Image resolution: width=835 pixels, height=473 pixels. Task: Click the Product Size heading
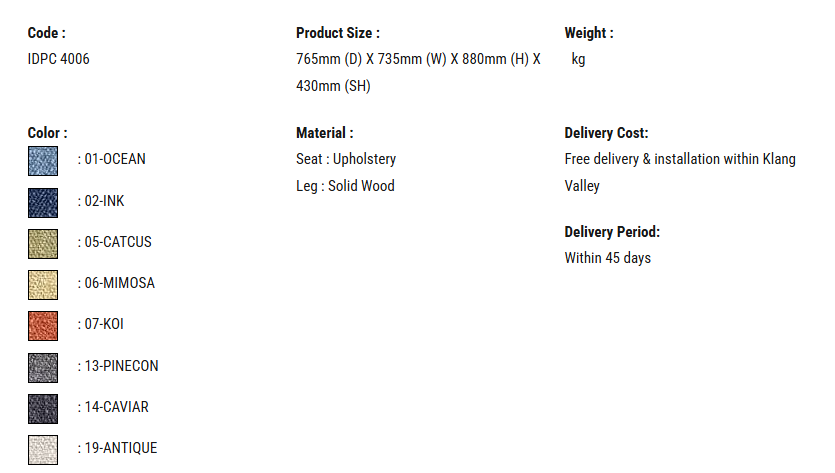[x=338, y=33]
